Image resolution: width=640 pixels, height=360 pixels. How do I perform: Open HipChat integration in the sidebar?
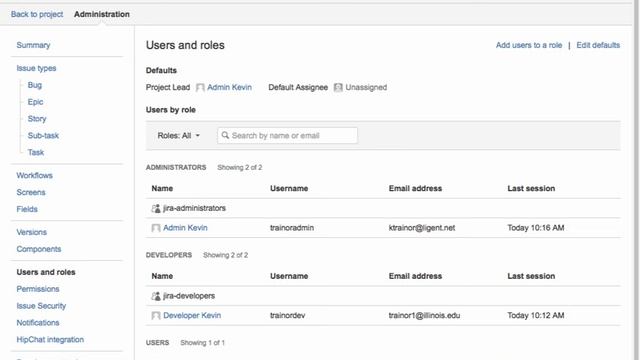click(x=50, y=340)
